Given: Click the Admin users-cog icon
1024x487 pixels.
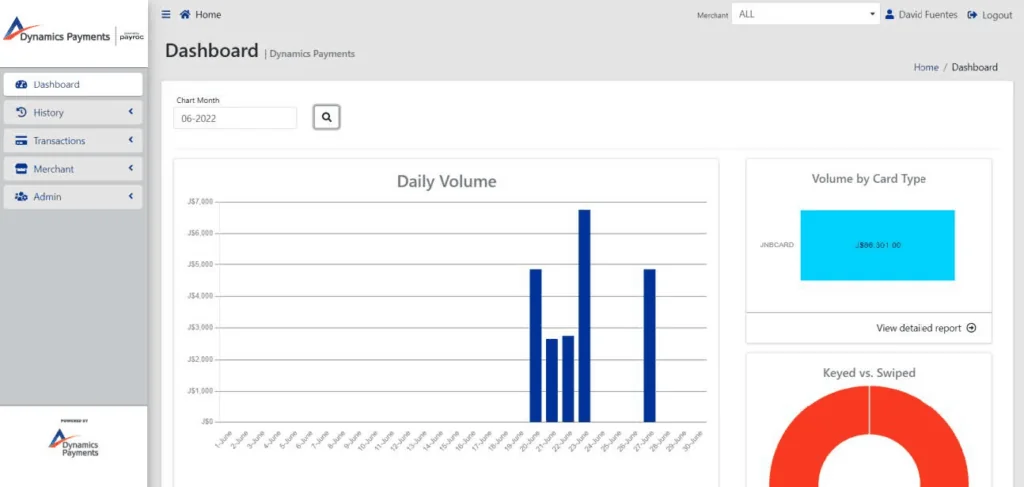Looking at the screenshot, I should tap(21, 196).
